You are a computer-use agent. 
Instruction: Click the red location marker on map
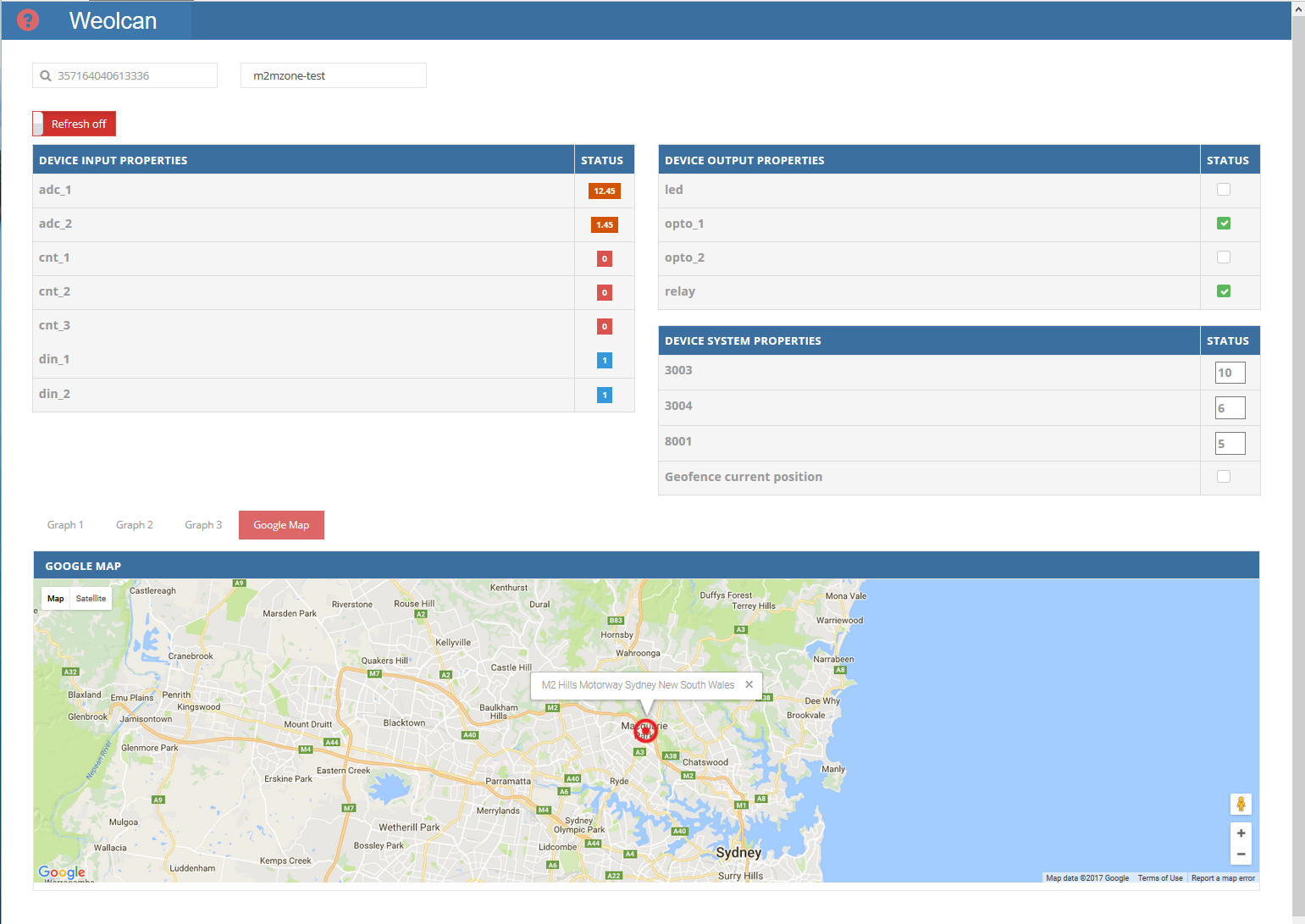pyautogui.click(x=645, y=731)
